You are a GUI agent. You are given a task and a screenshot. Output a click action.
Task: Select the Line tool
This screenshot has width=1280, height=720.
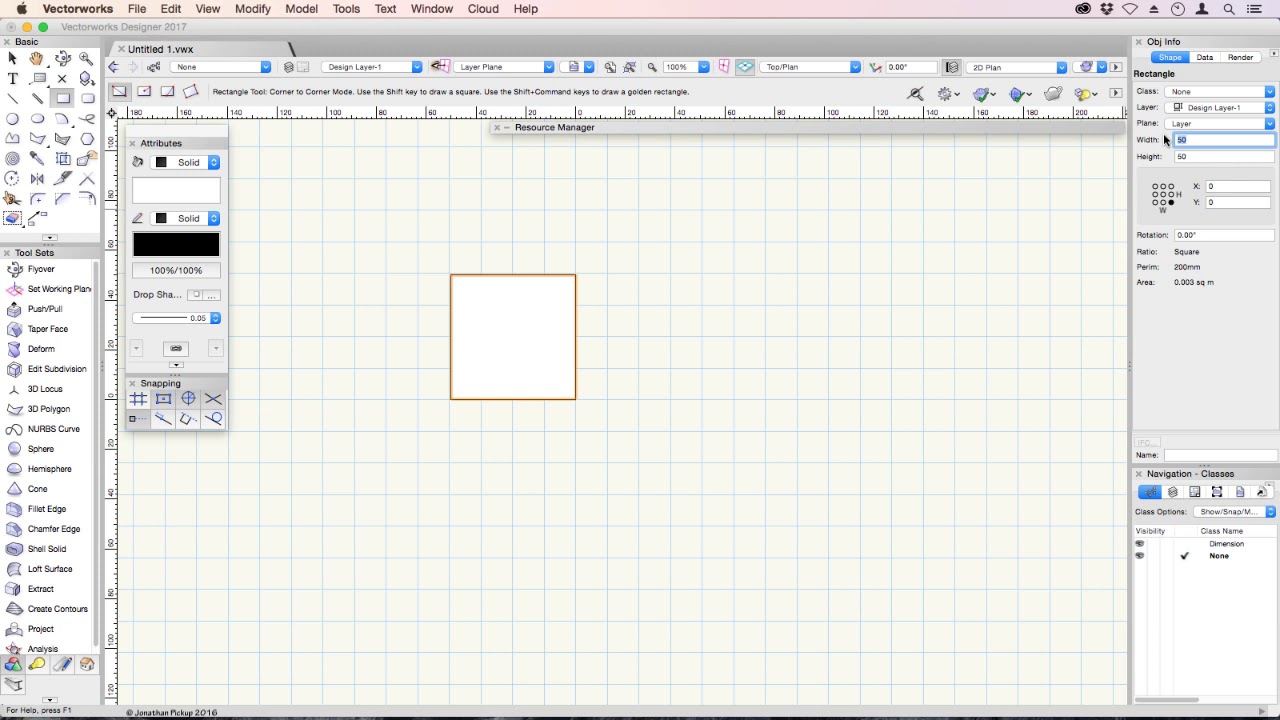pos(13,99)
